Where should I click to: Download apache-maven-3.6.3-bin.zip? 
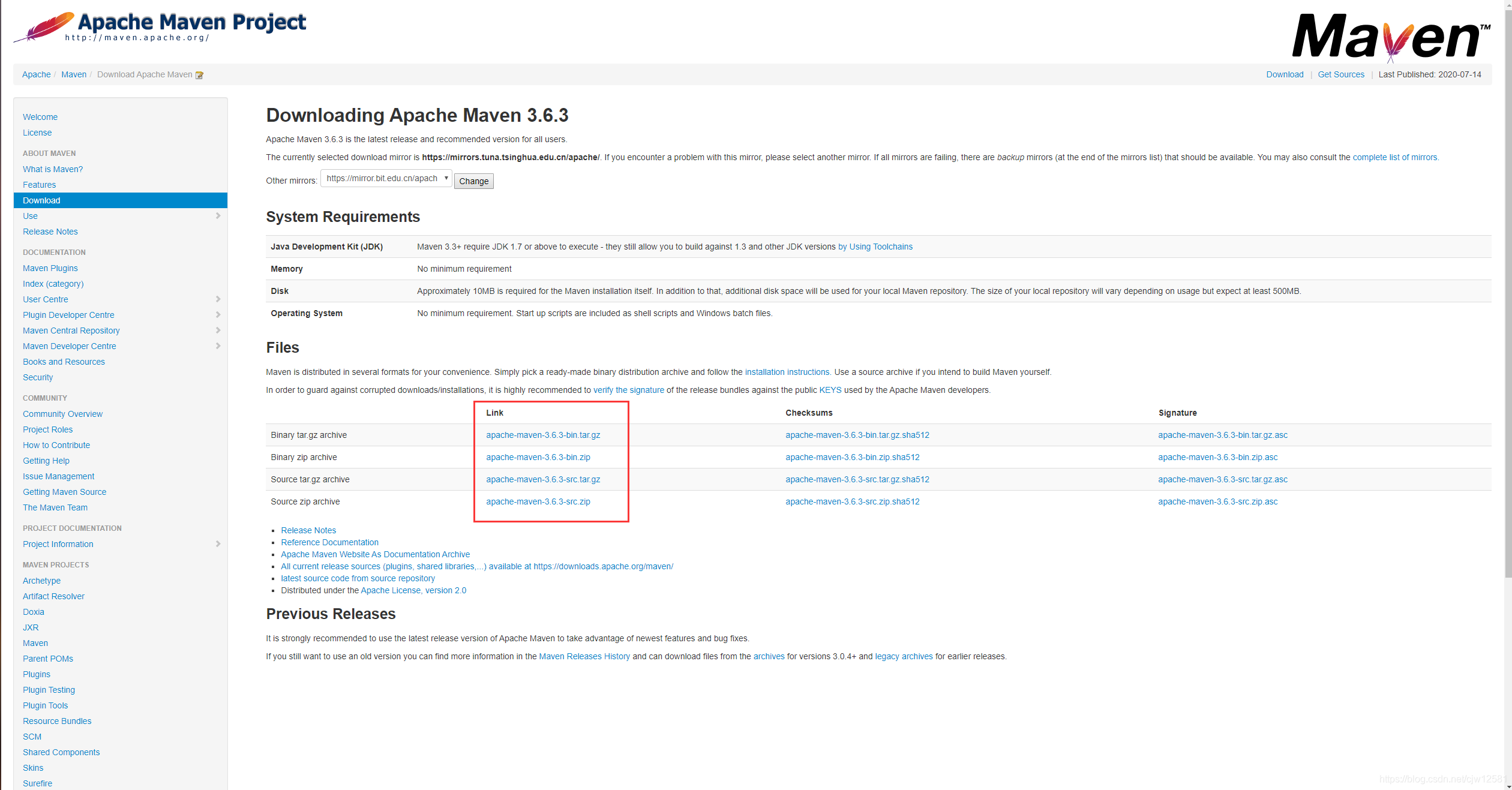click(538, 457)
